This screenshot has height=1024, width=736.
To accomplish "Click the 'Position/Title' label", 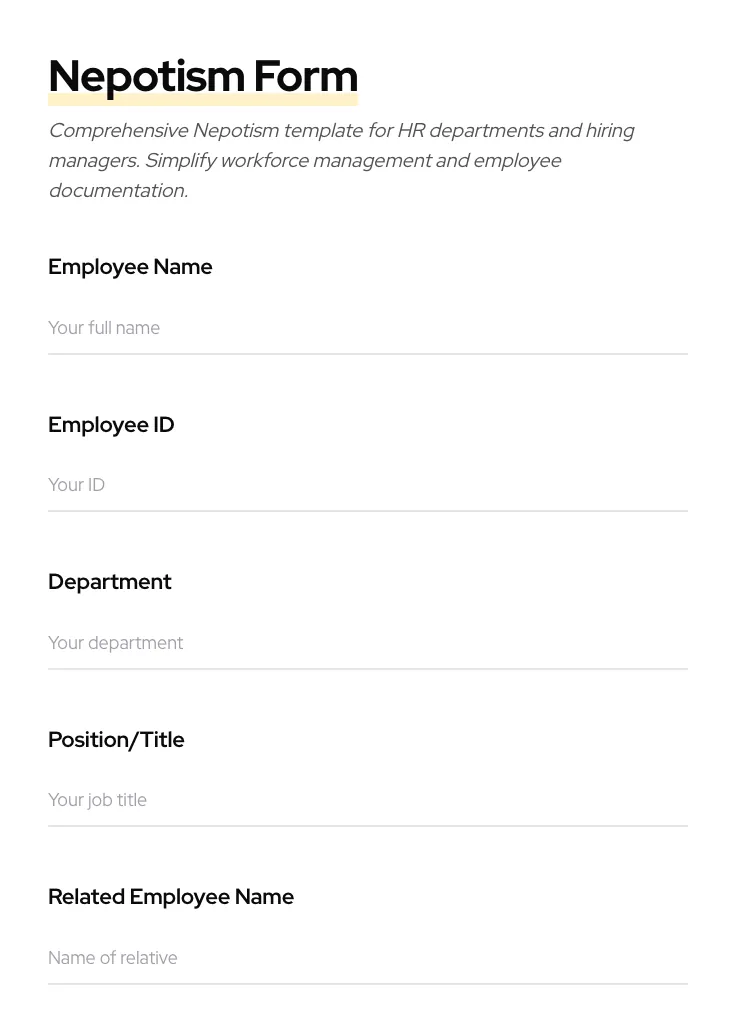I will pyautogui.click(x=116, y=740).
